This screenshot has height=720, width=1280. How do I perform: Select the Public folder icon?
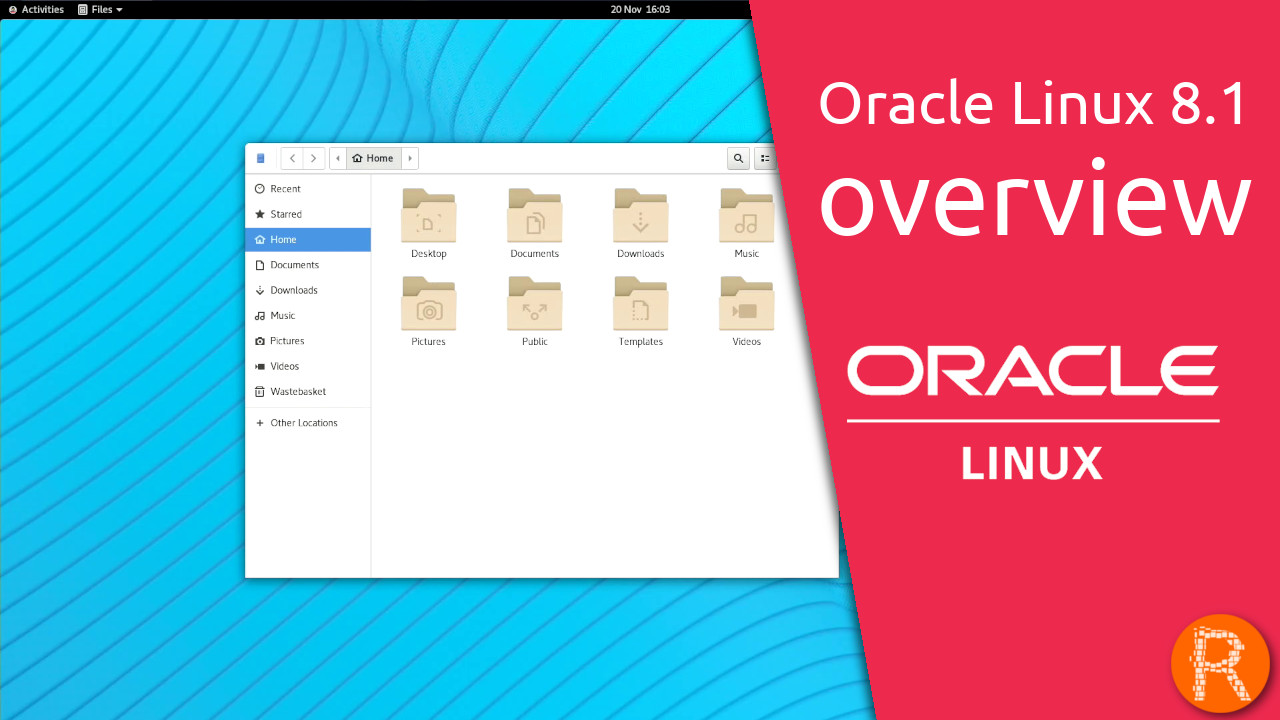click(x=535, y=303)
